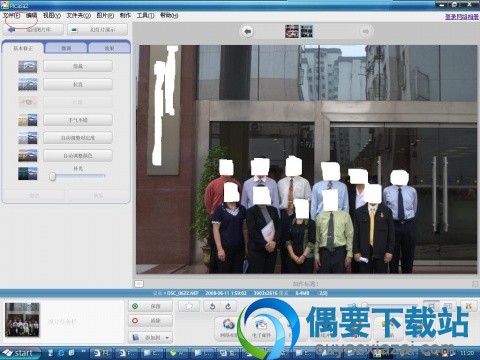The image size is (480, 360).
Task: Open the 编辑 menu
Action: 31,15
